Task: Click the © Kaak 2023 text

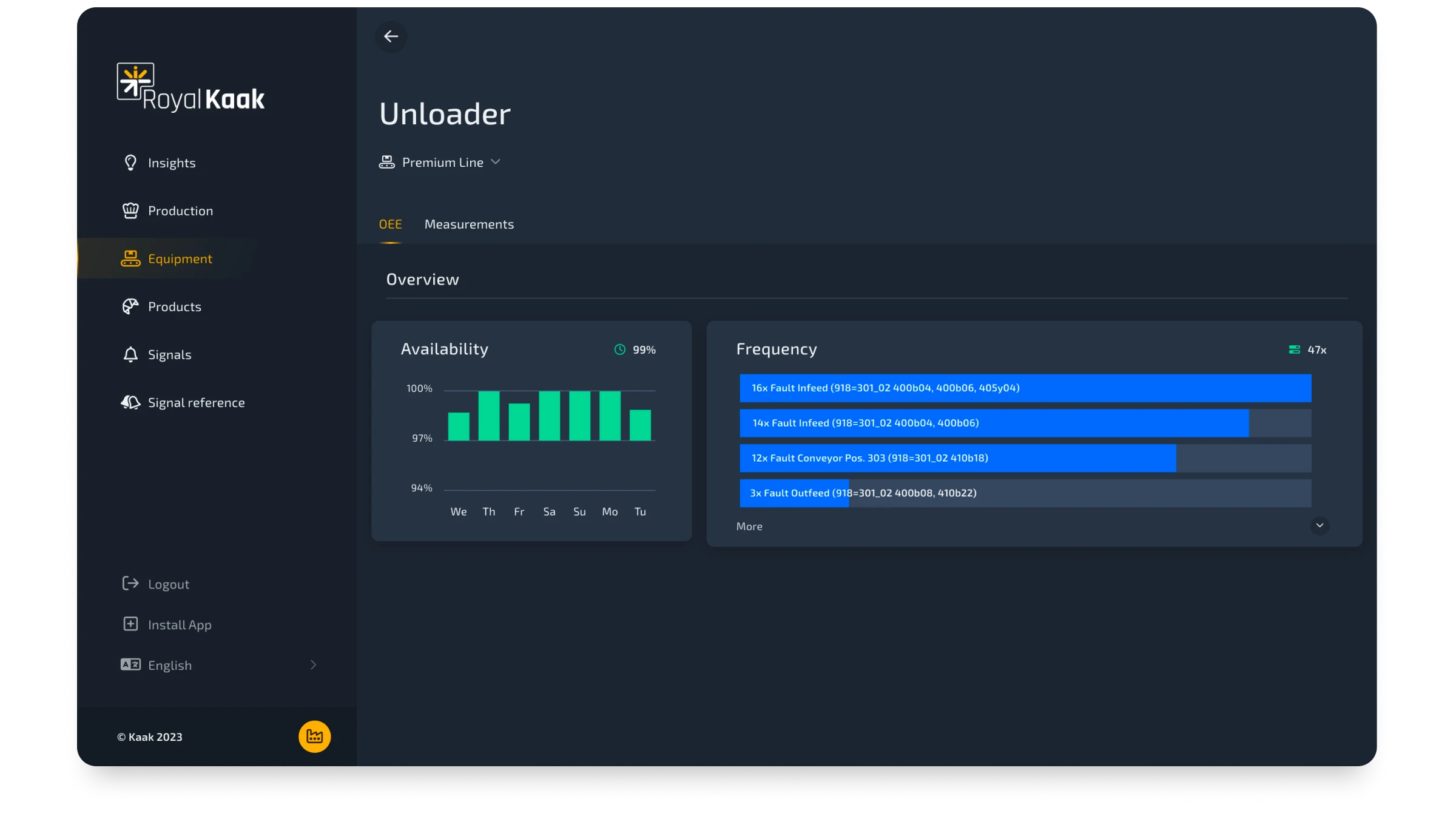Action: pos(150,737)
